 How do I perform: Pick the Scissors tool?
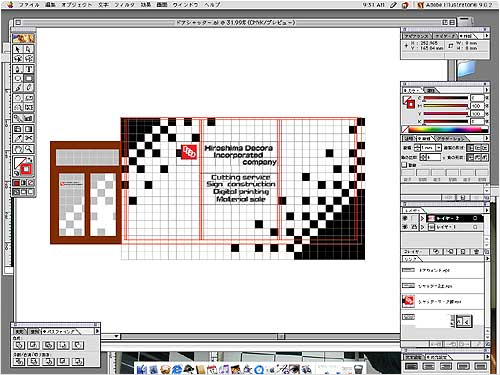(29, 138)
